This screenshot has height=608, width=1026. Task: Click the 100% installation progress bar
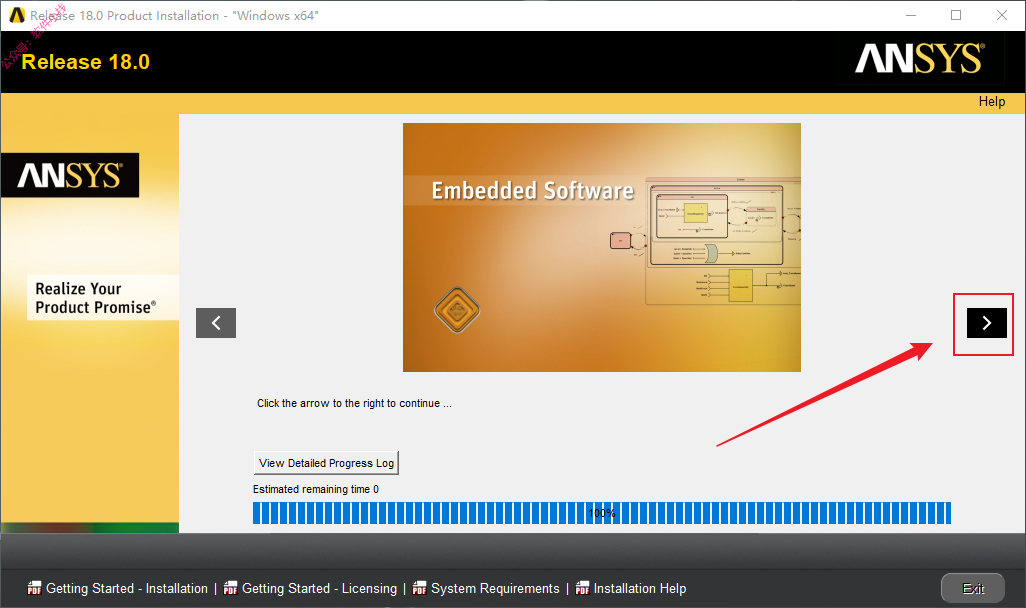602,513
